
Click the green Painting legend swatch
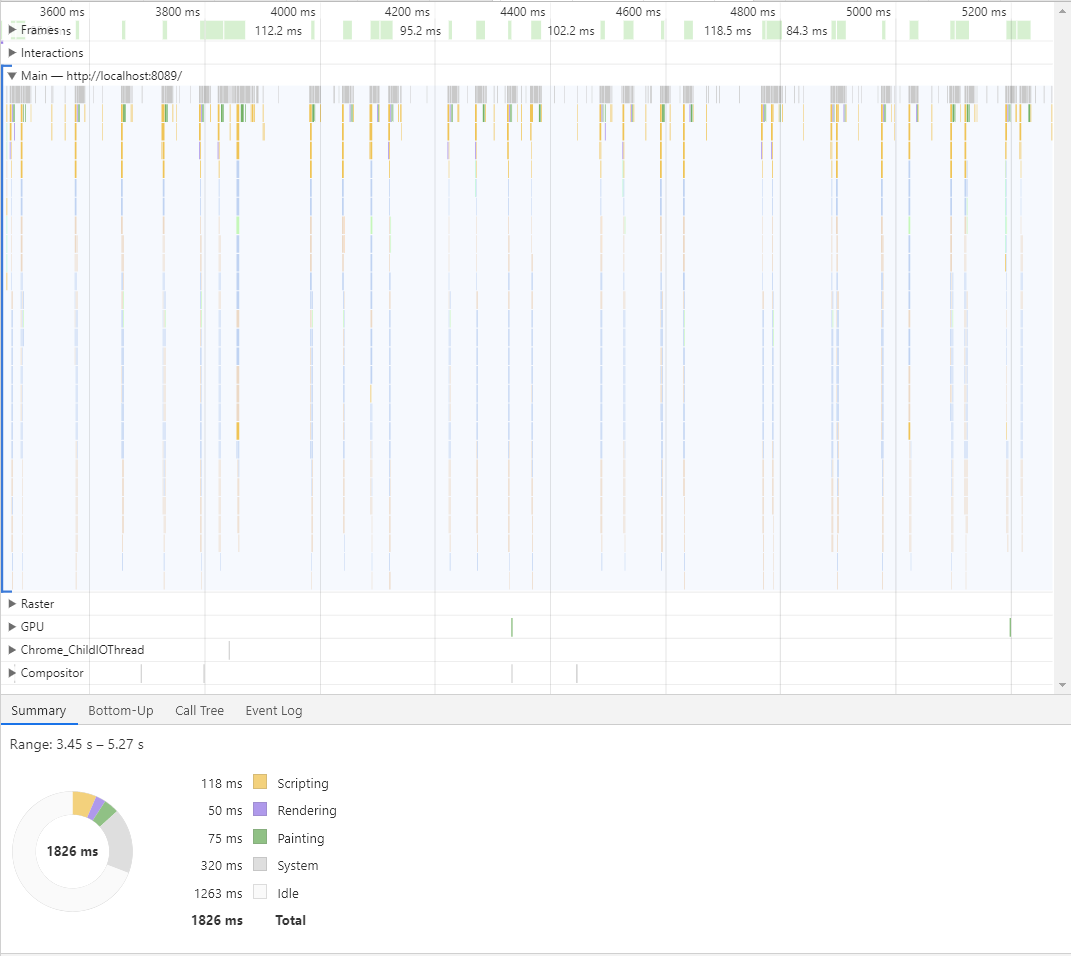[x=260, y=838]
